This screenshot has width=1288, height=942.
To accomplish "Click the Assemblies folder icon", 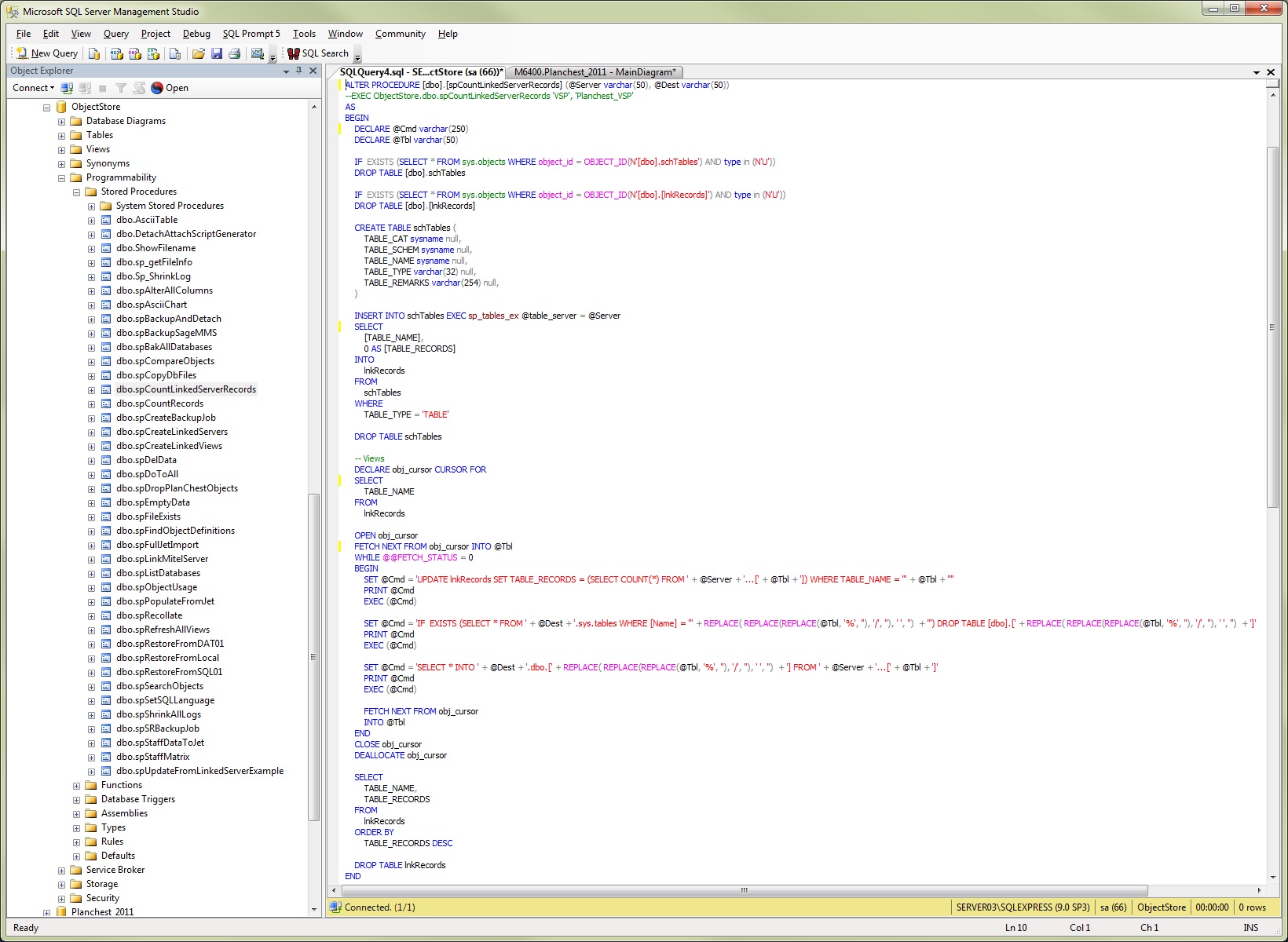I will pyautogui.click(x=91, y=813).
